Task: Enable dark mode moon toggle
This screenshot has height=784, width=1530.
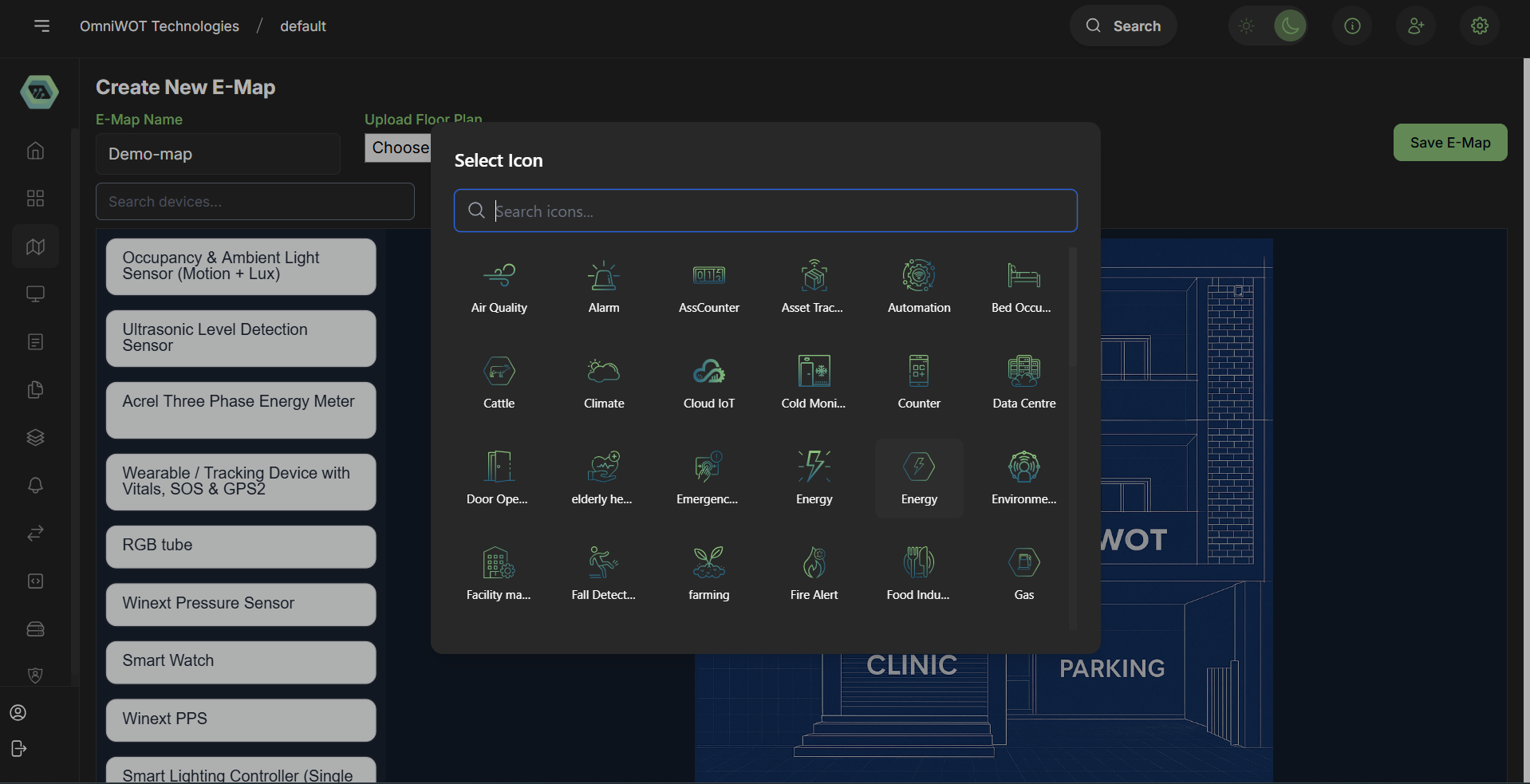Action: pyautogui.click(x=1289, y=26)
